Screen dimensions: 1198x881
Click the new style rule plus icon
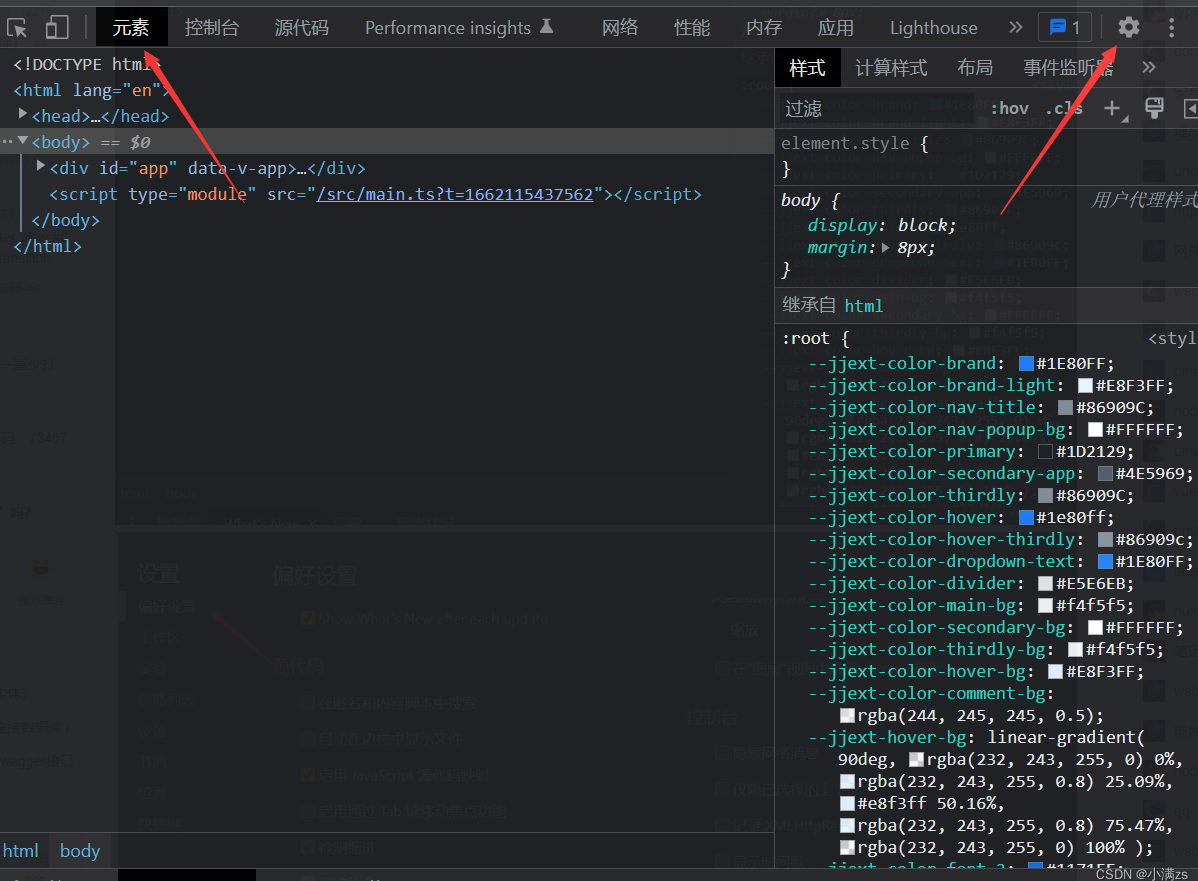[1112, 107]
